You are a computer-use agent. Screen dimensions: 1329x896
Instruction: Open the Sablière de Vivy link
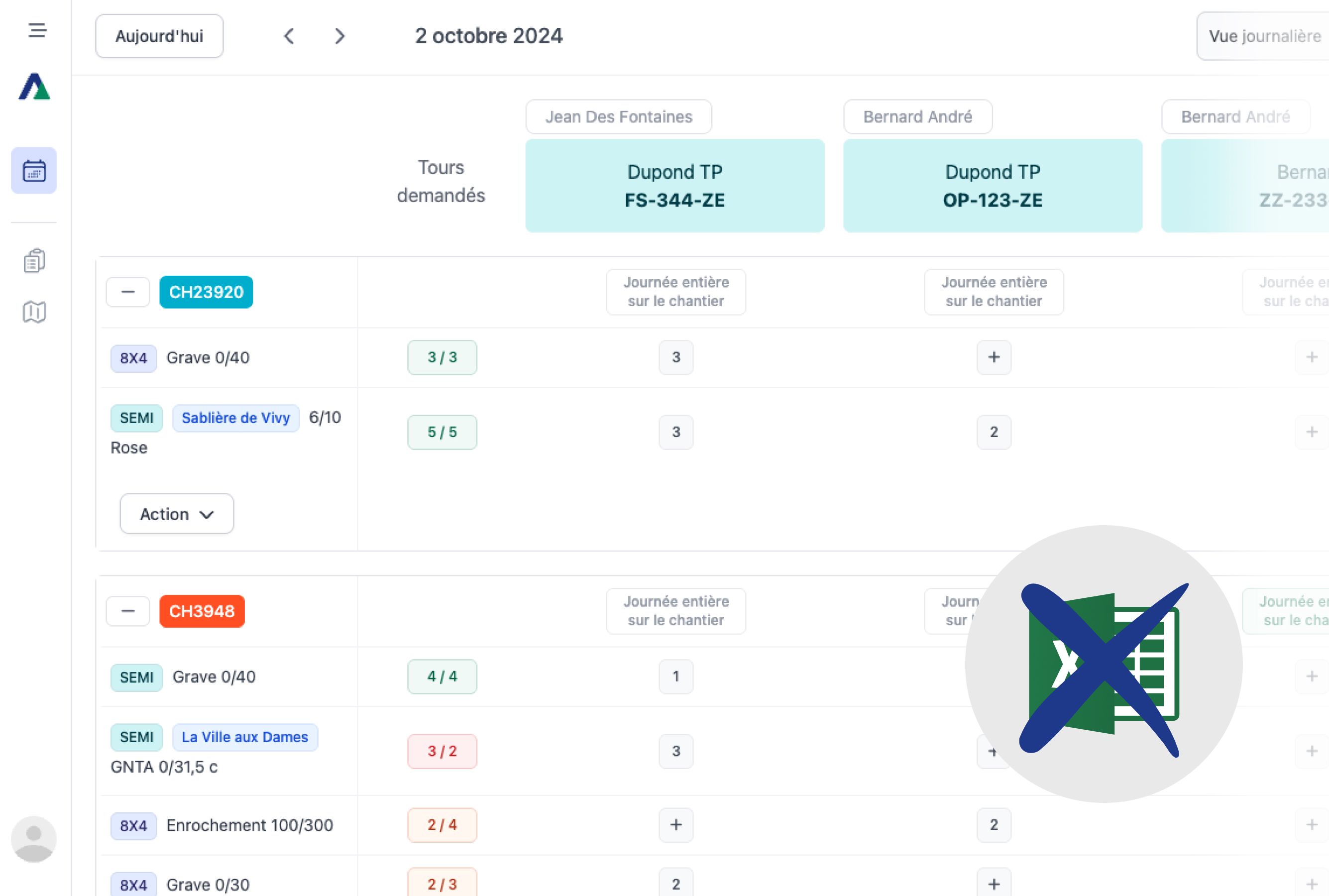coord(235,418)
